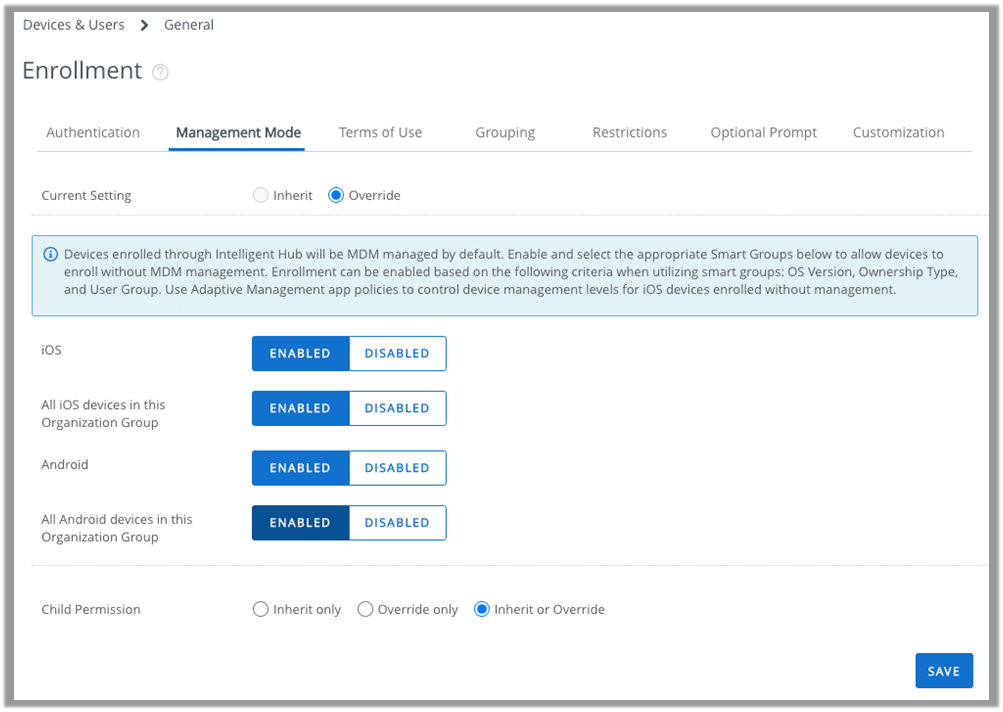Select the Optional Prompt tab
The width and height of the screenshot is (1003, 712).
(x=763, y=132)
